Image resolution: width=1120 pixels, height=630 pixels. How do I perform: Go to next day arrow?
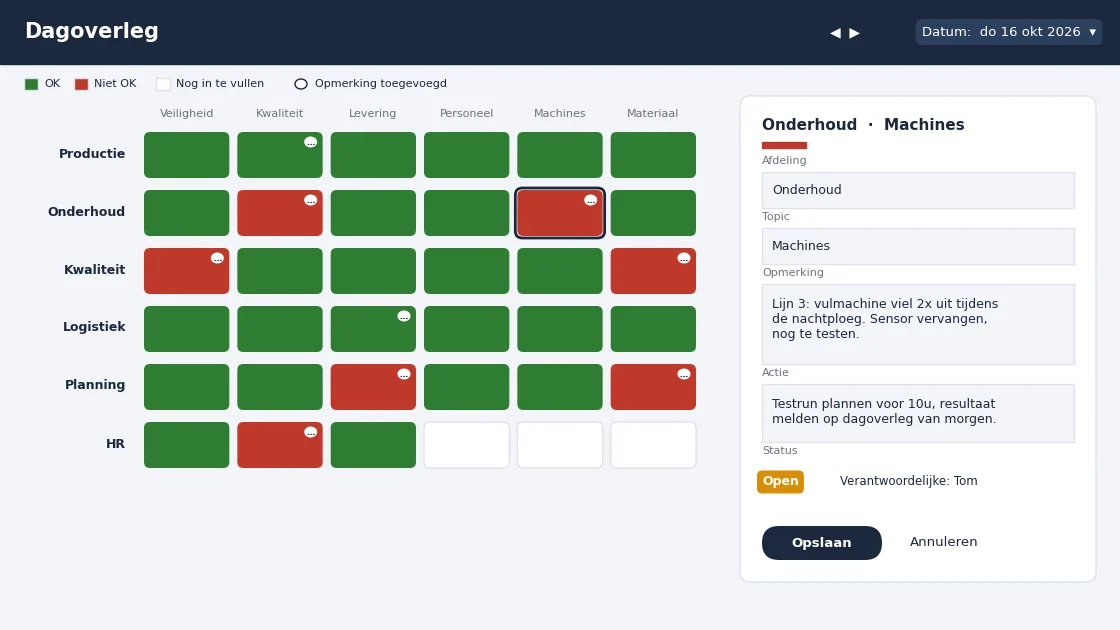[854, 33]
